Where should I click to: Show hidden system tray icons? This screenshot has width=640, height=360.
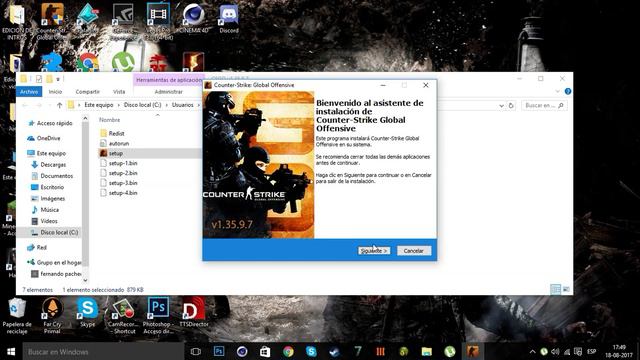coord(532,351)
